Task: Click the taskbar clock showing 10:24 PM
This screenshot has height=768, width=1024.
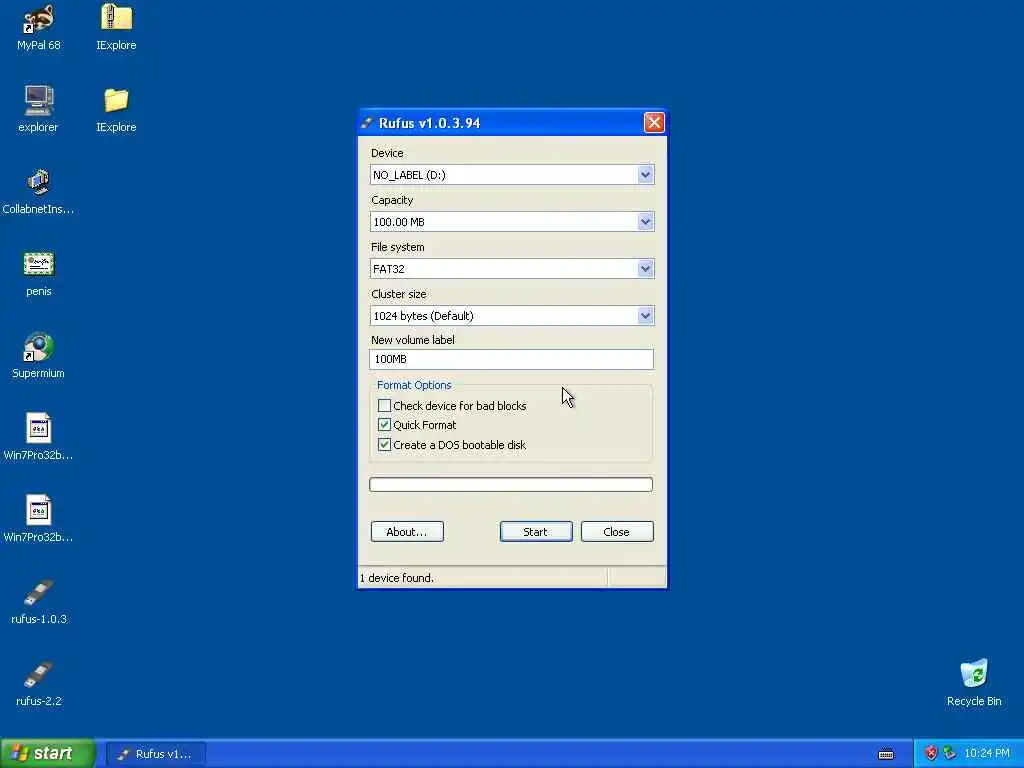Action: (x=987, y=754)
